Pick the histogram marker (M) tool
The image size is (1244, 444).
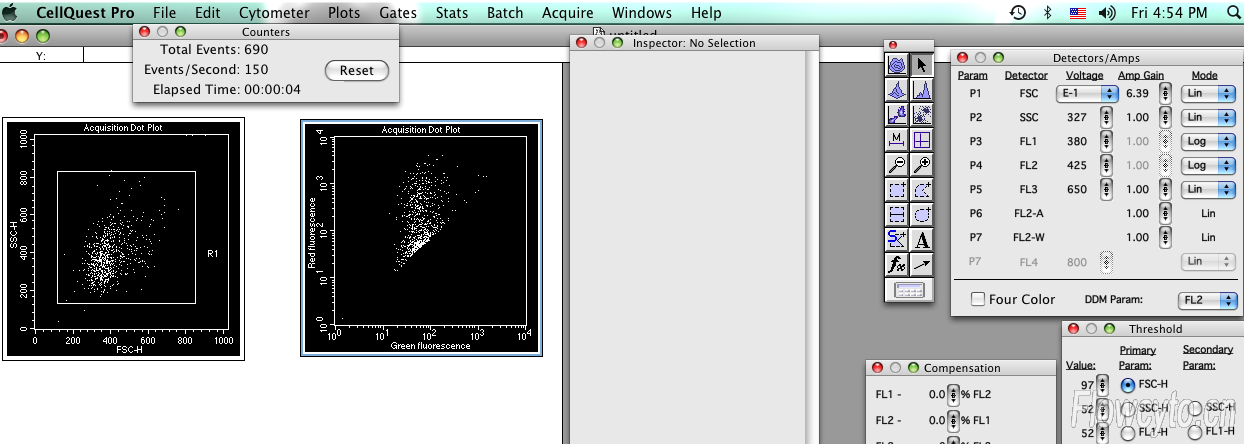tap(898, 139)
